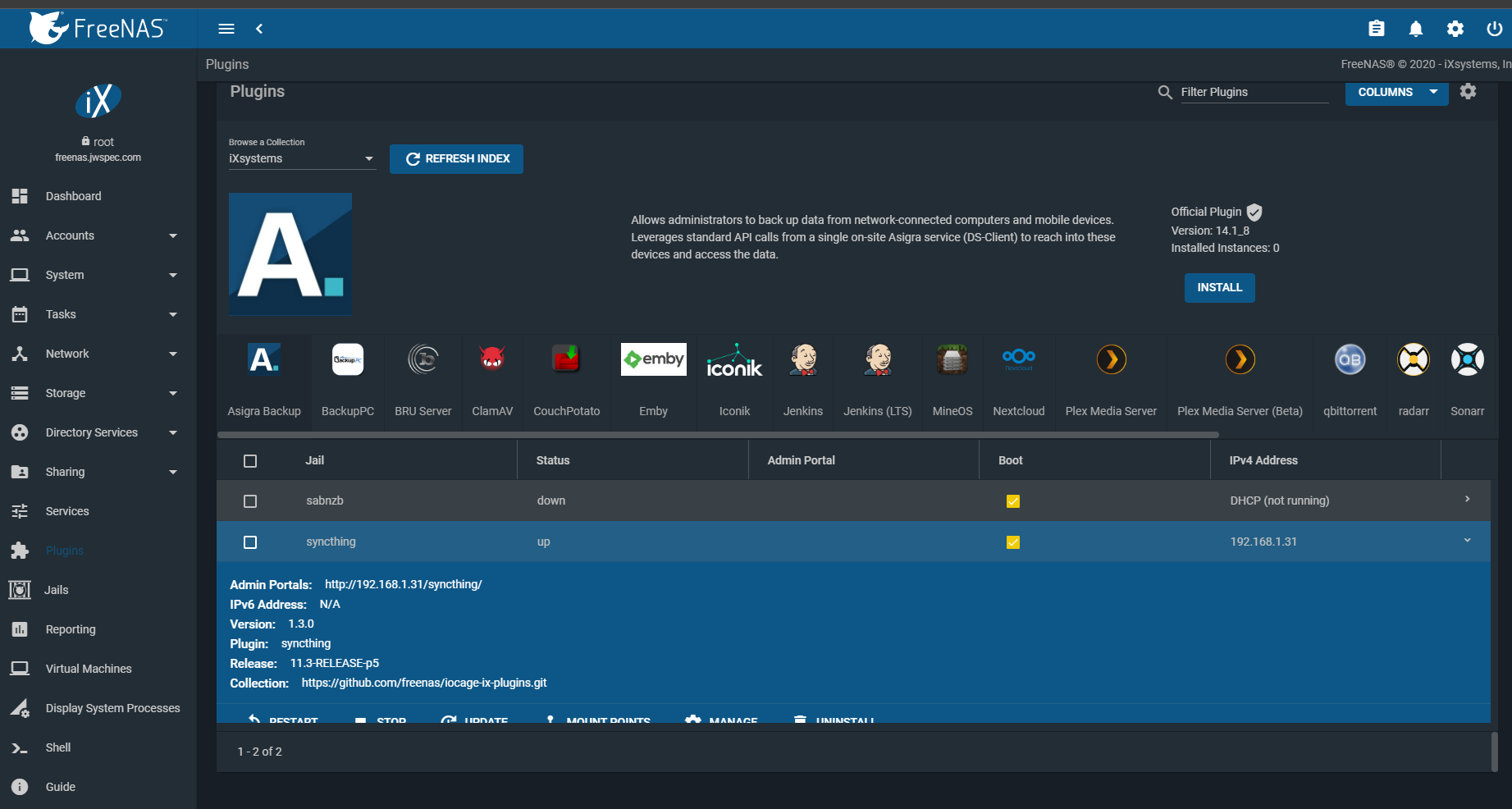Open the top bar settings gear
The height and width of the screenshot is (809, 1512).
1455,29
